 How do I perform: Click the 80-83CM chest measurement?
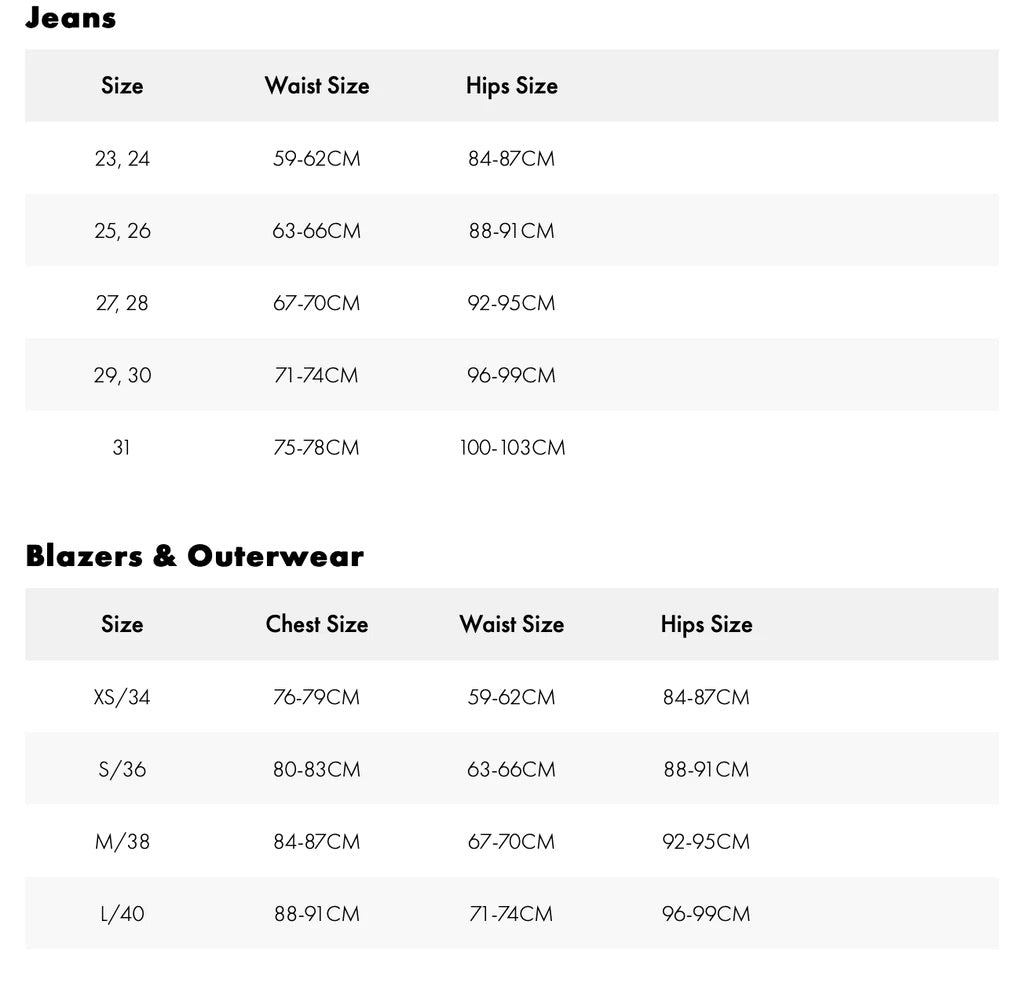pyautogui.click(x=316, y=769)
